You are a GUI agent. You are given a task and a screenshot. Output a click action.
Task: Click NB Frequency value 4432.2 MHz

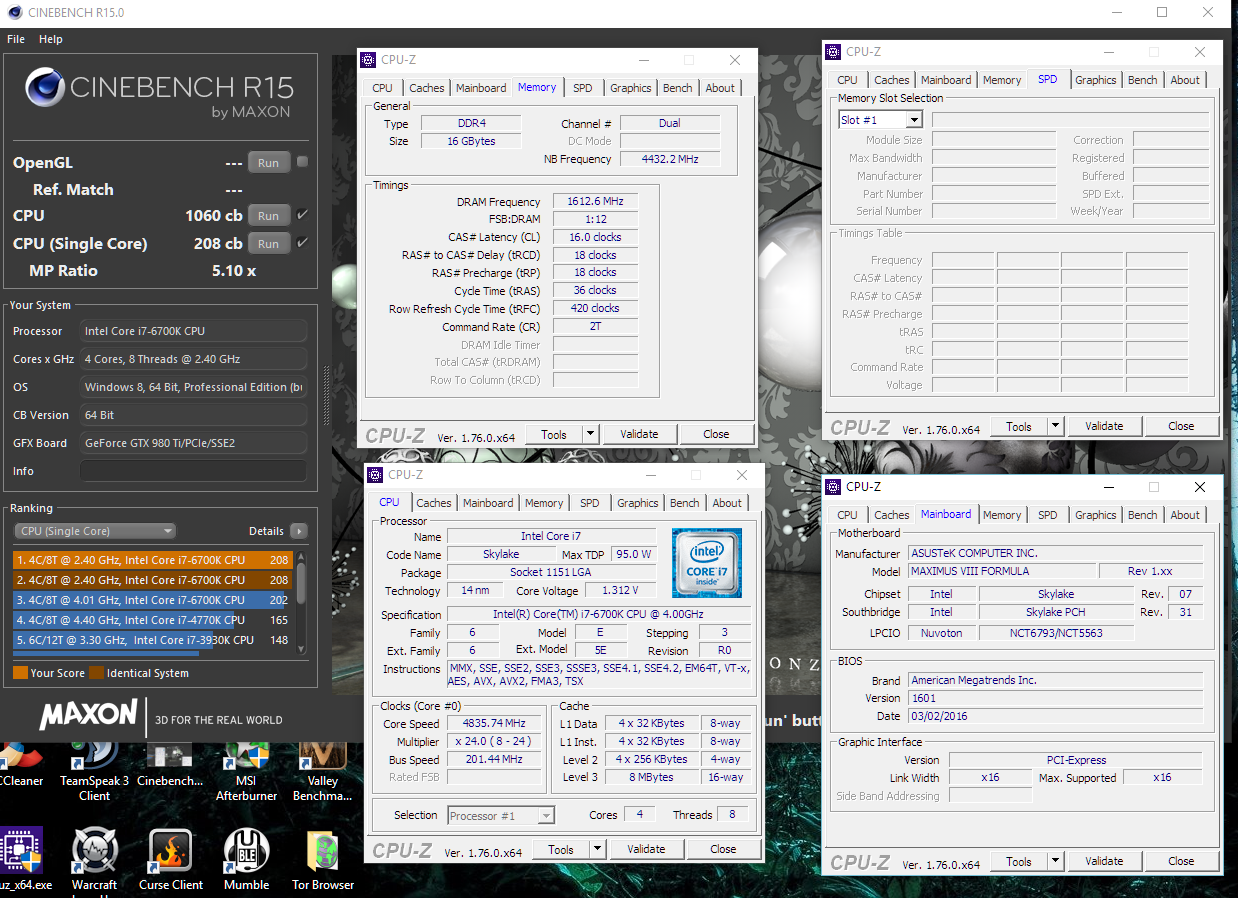(669, 159)
